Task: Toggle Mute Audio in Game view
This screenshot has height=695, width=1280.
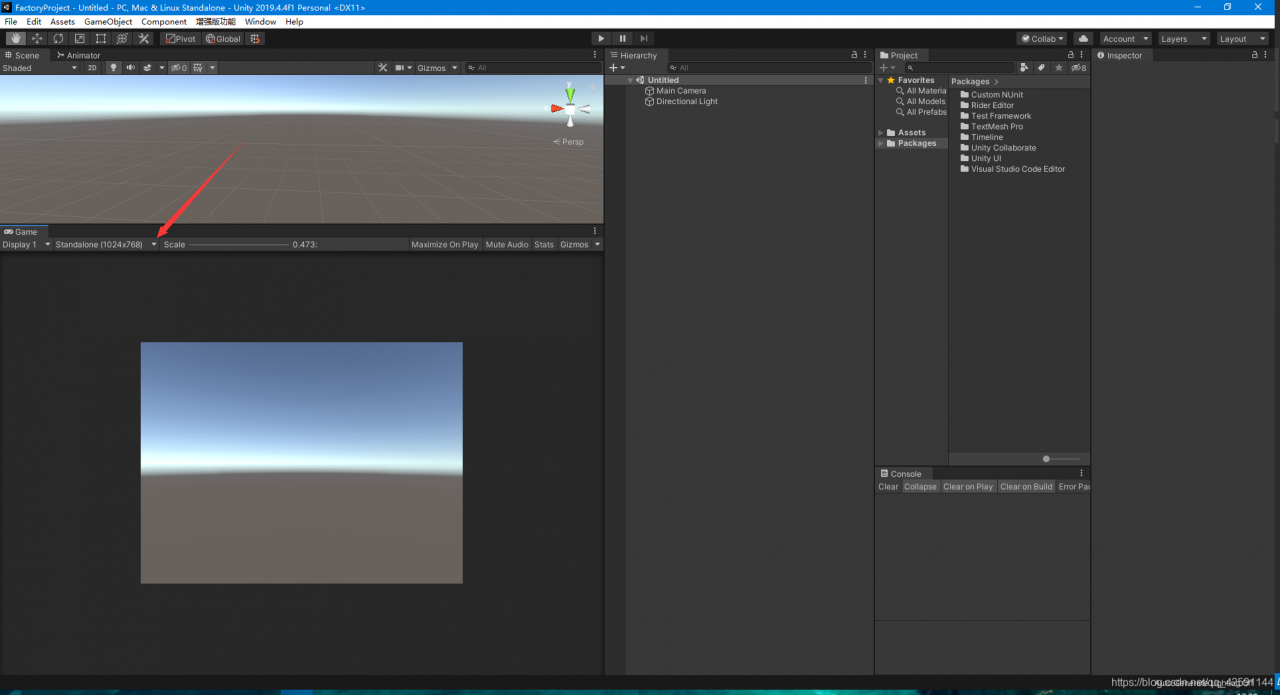Action: pos(507,245)
